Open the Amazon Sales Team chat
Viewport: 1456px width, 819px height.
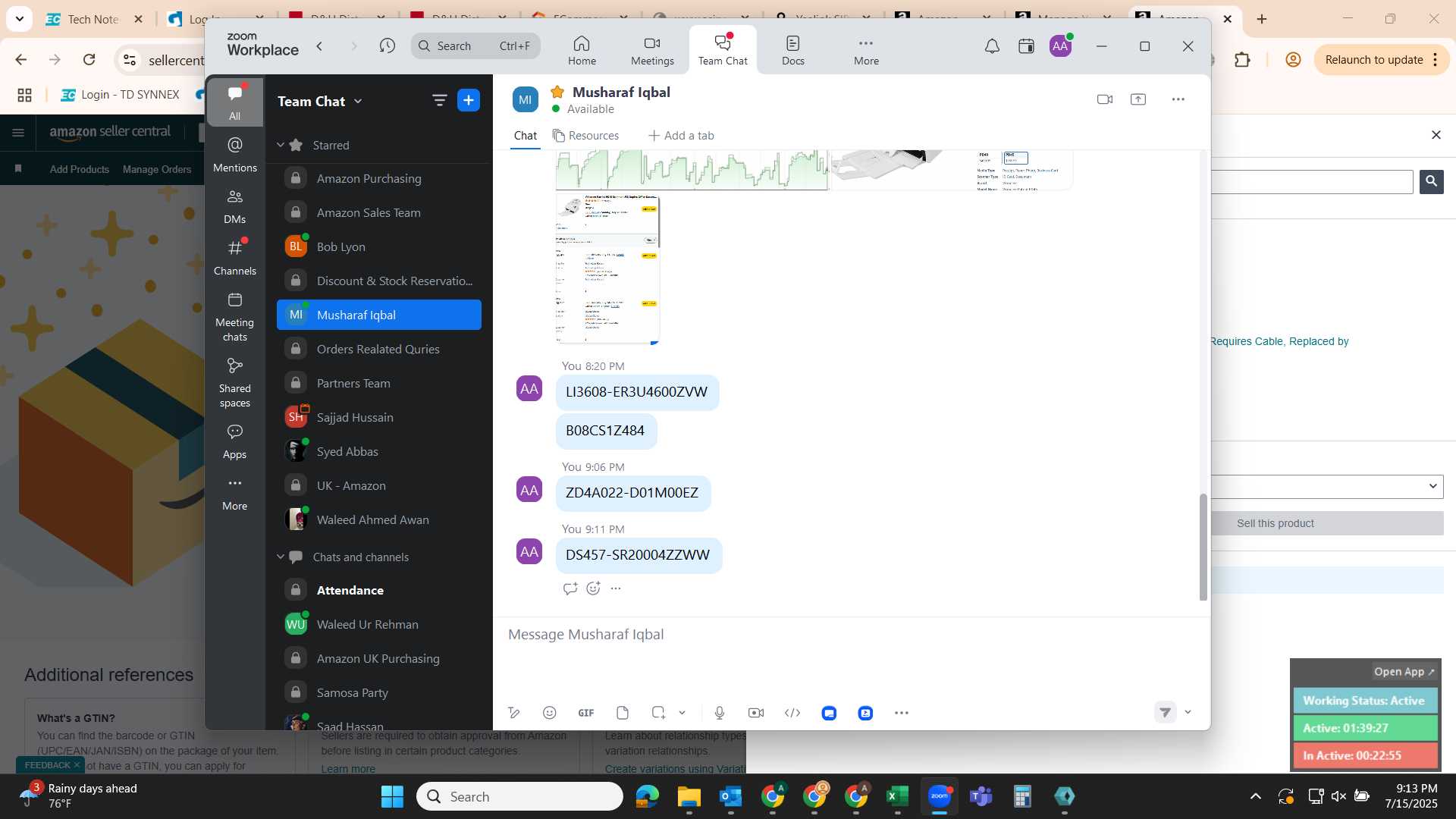pos(379,212)
